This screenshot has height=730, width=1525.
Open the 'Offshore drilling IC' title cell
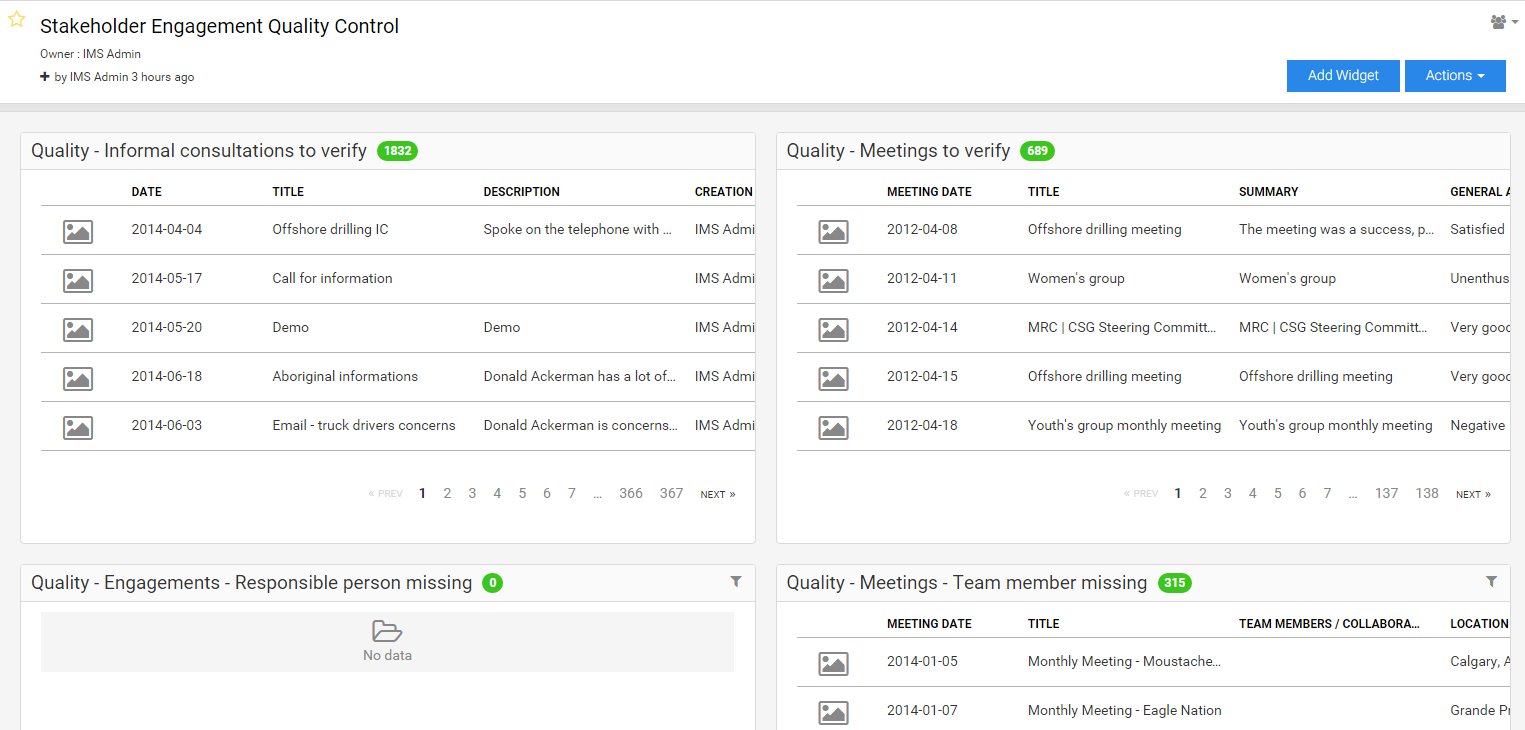click(x=330, y=230)
